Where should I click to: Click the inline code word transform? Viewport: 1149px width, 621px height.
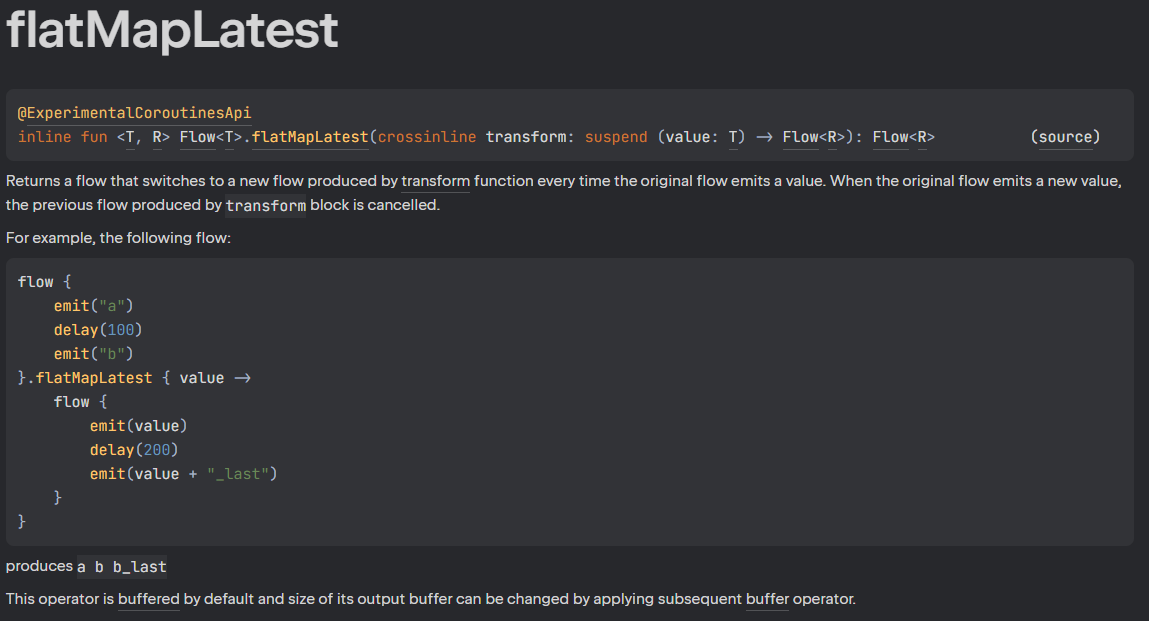coord(266,205)
